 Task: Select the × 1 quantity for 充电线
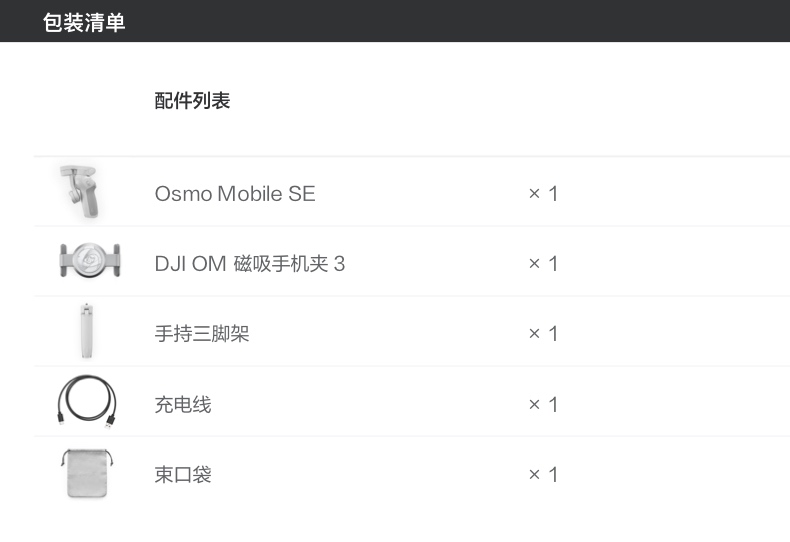[x=543, y=405]
